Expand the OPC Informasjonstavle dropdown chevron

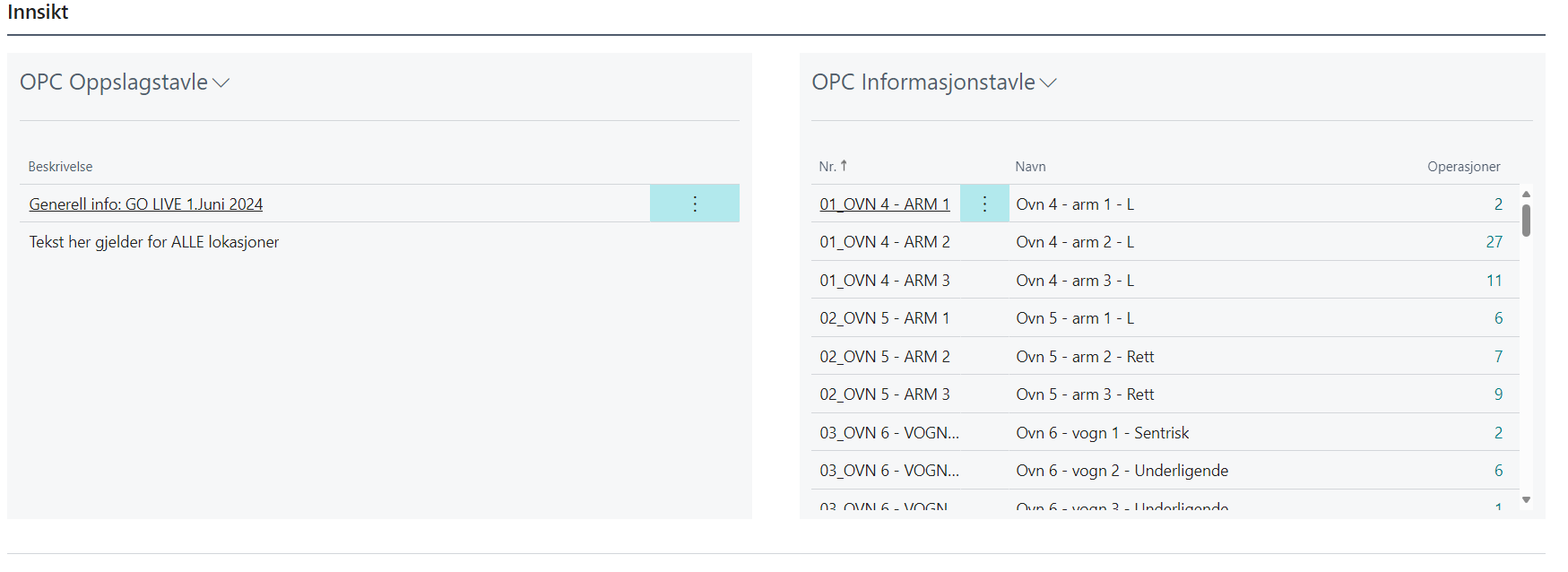(x=1048, y=83)
